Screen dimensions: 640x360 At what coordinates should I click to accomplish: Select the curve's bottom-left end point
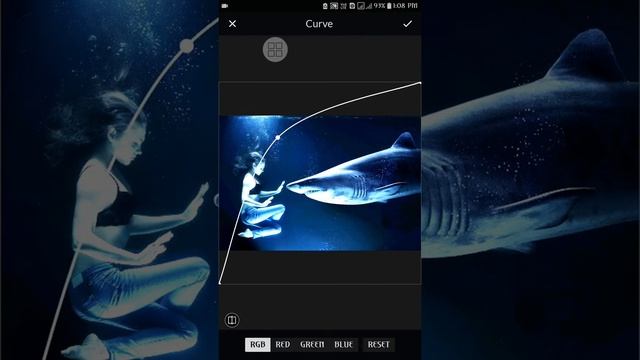(x=220, y=282)
